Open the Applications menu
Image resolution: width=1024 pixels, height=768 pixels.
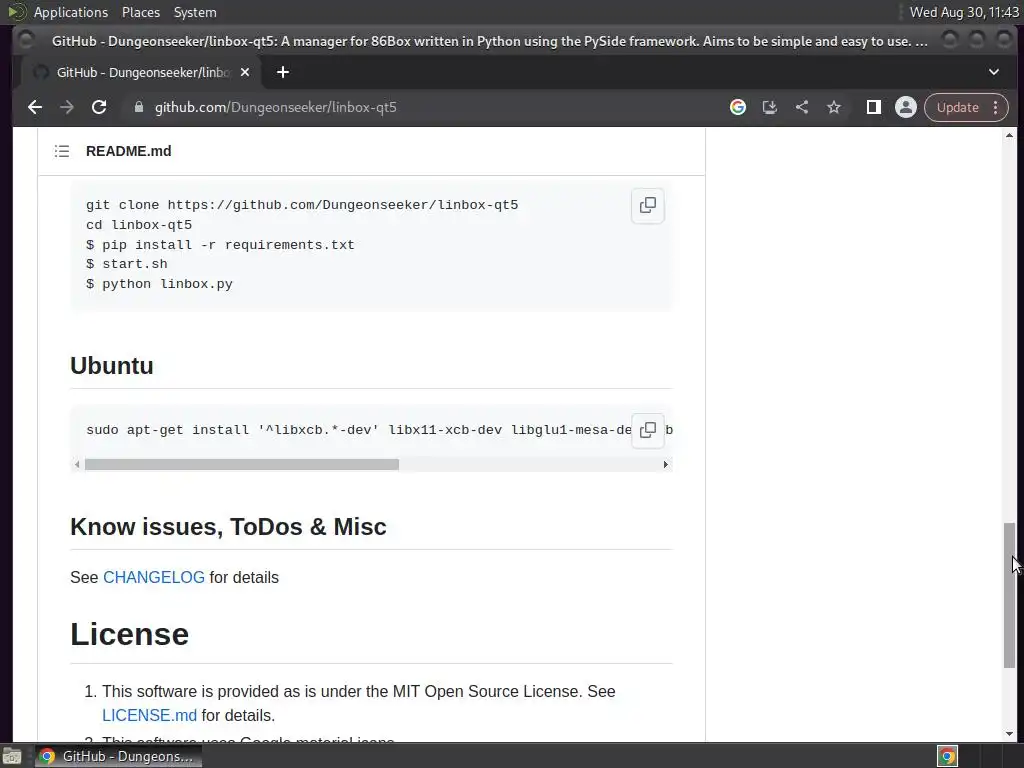tap(71, 12)
